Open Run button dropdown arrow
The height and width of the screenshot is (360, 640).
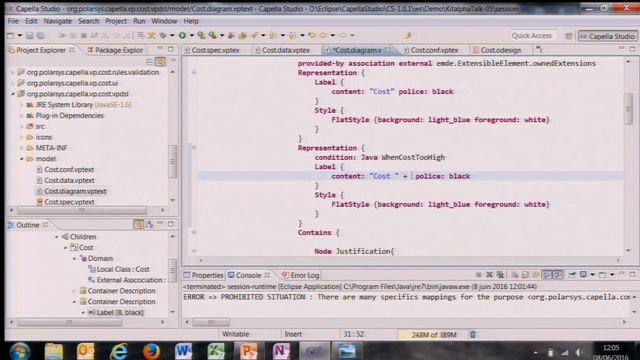[191, 36]
